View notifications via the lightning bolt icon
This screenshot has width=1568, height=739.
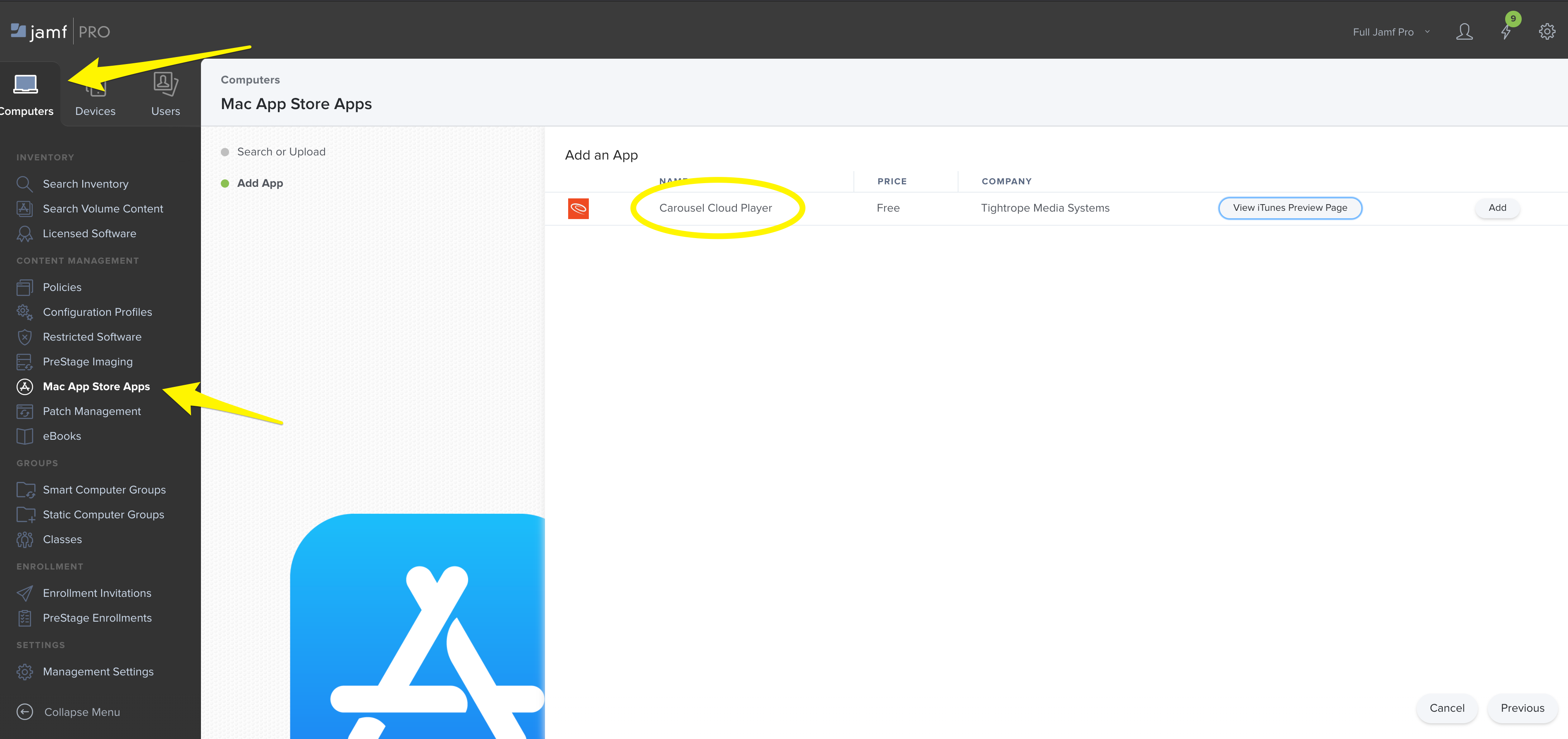pos(1505,33)
